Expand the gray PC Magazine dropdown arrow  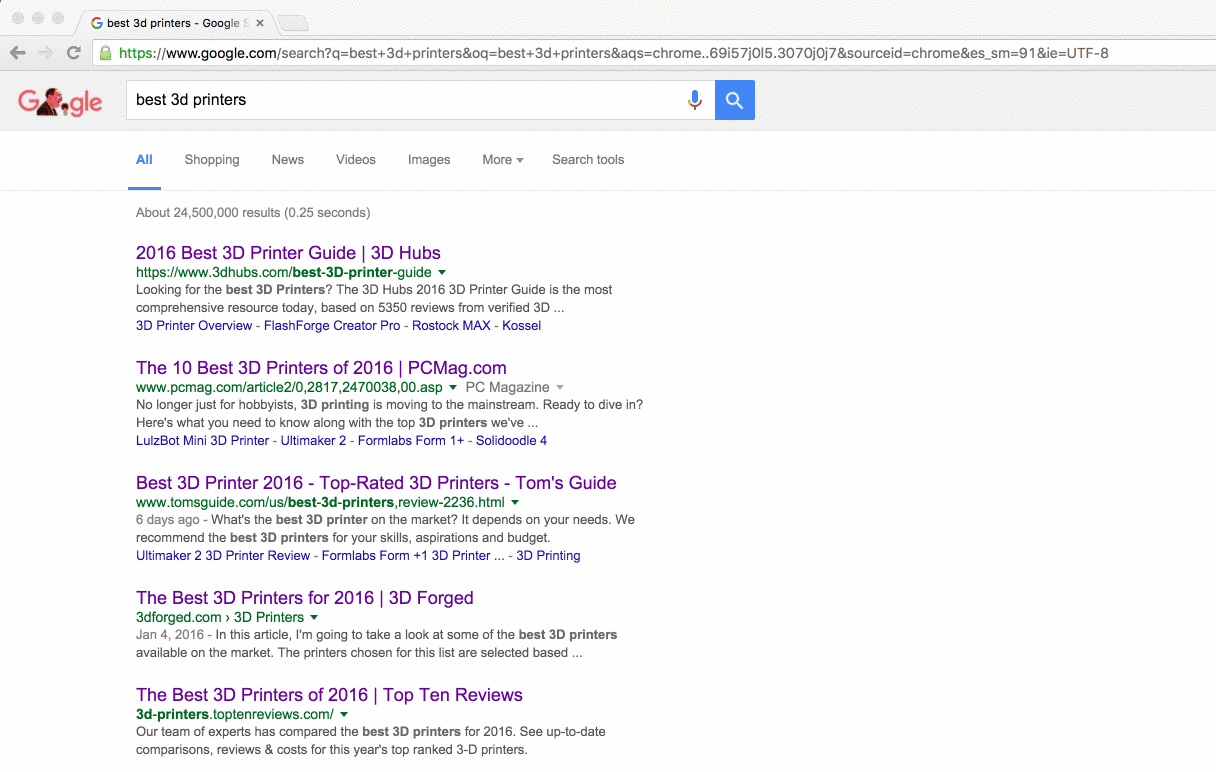pyautogui.click(x=560, y=387)
